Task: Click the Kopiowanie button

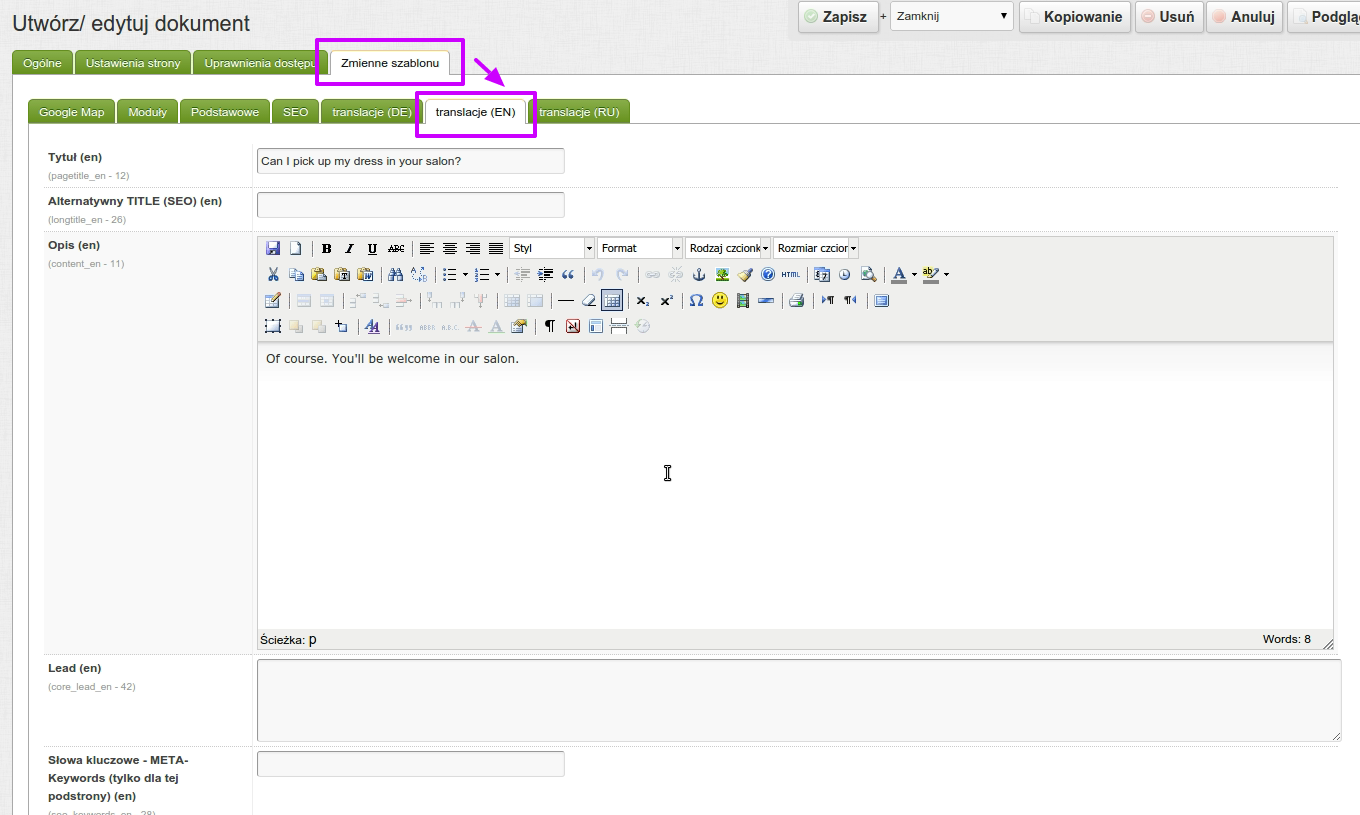Action: pyautogui.click(x=1075, y=17)
